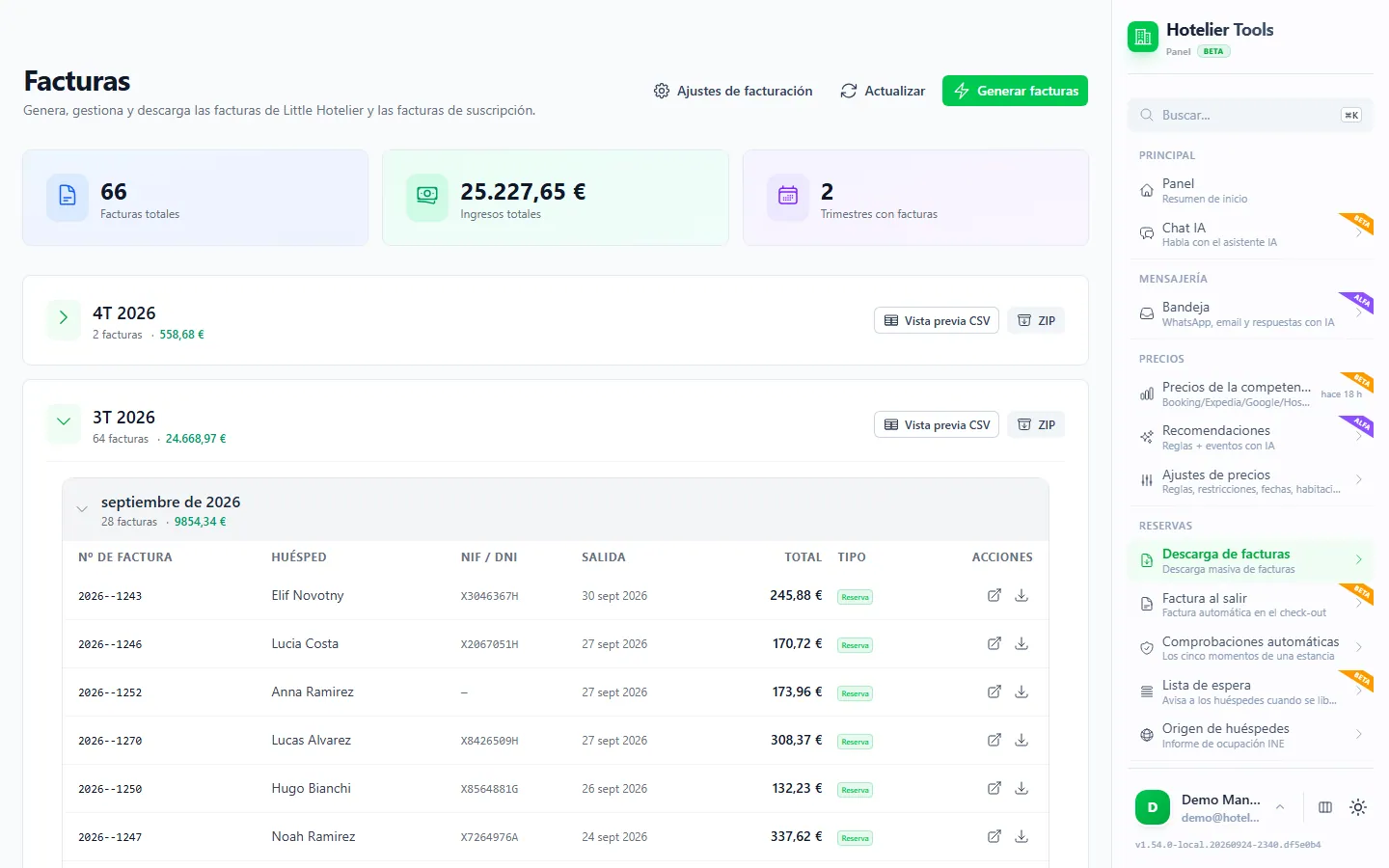1389x868 pixels.
Task: Expand the 4T 2026 quarter
Action: pyautogui.click(x=64, y=317)
